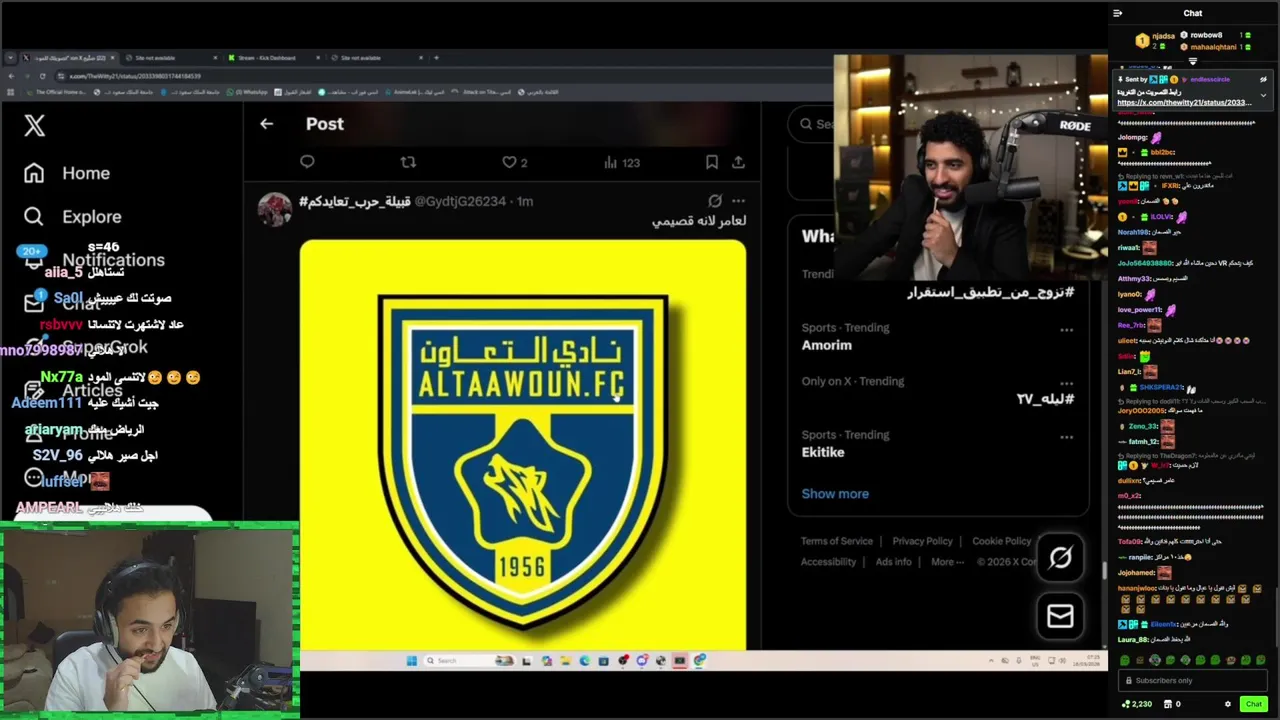Open the Home page in X sidebar

click(67, 173)
